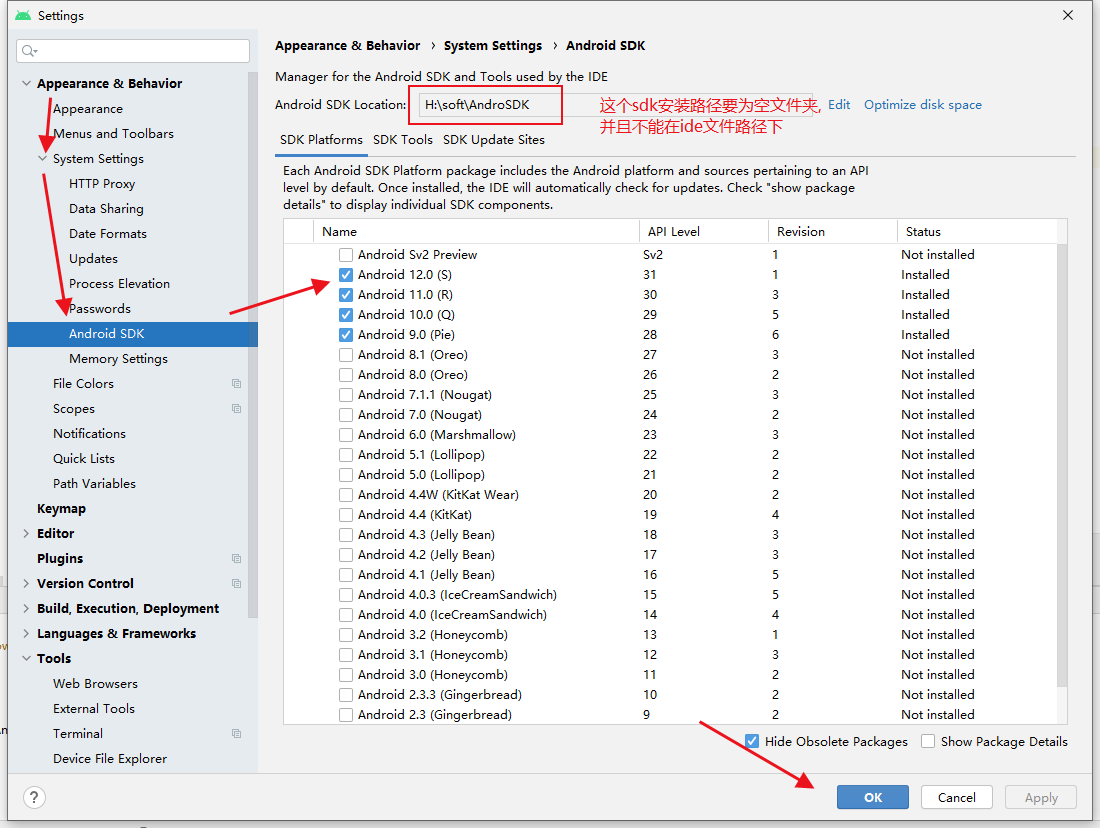
Task: Click the project-level icon beside Scopes
Action: click(236, 408)
